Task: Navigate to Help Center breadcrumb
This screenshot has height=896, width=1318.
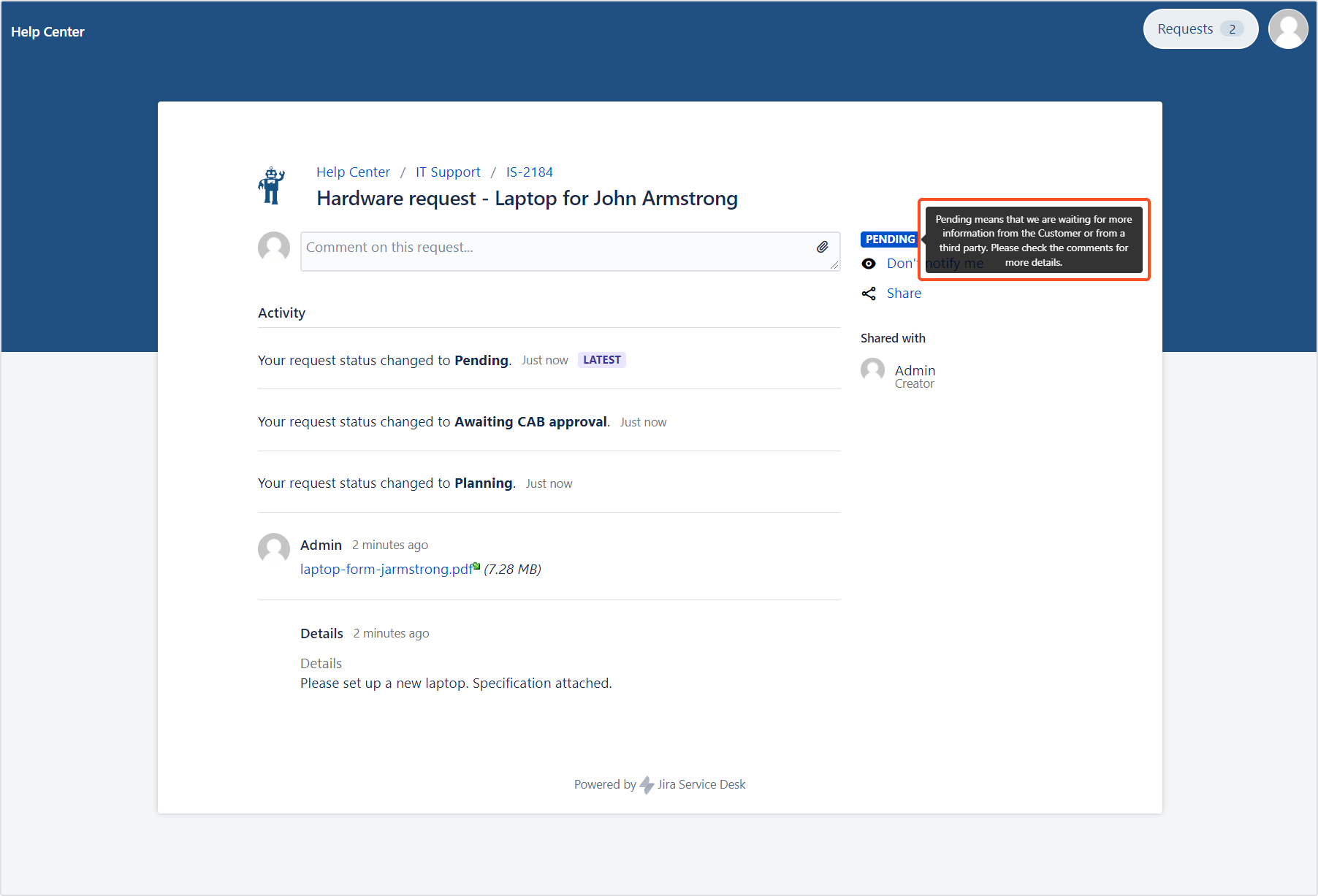Action: click(353, 172)
